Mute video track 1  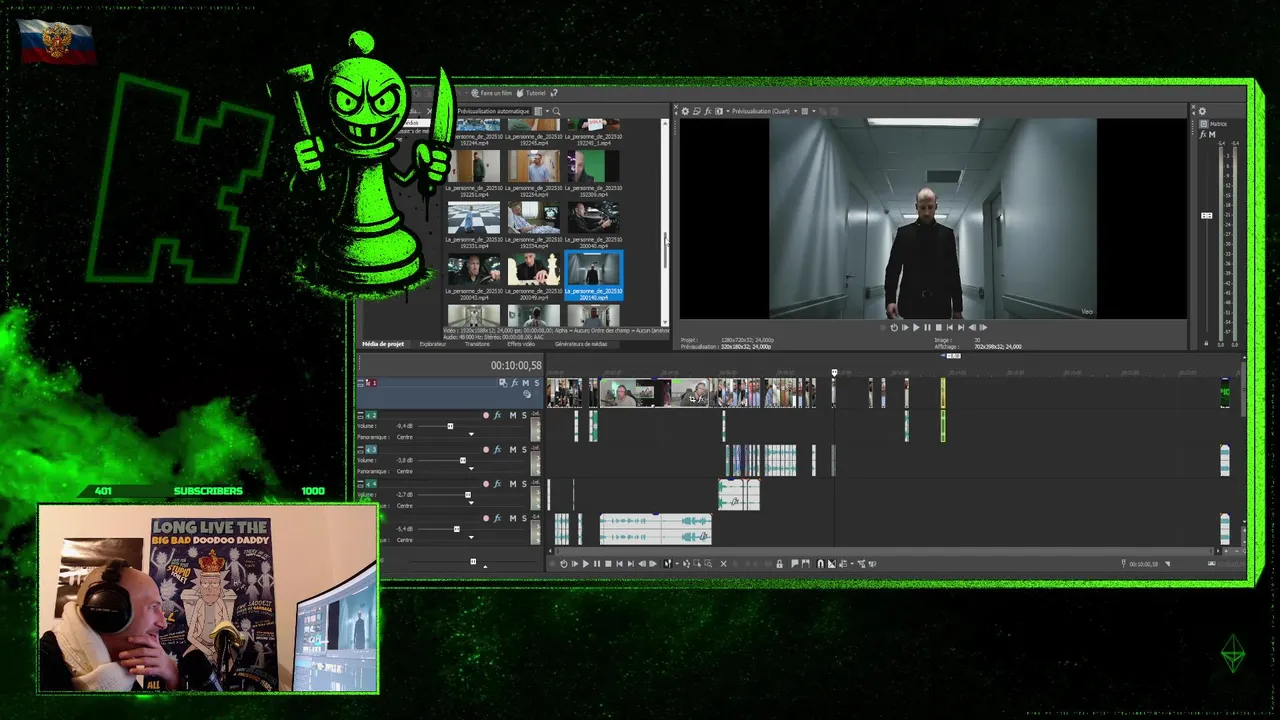click(526, 383)
